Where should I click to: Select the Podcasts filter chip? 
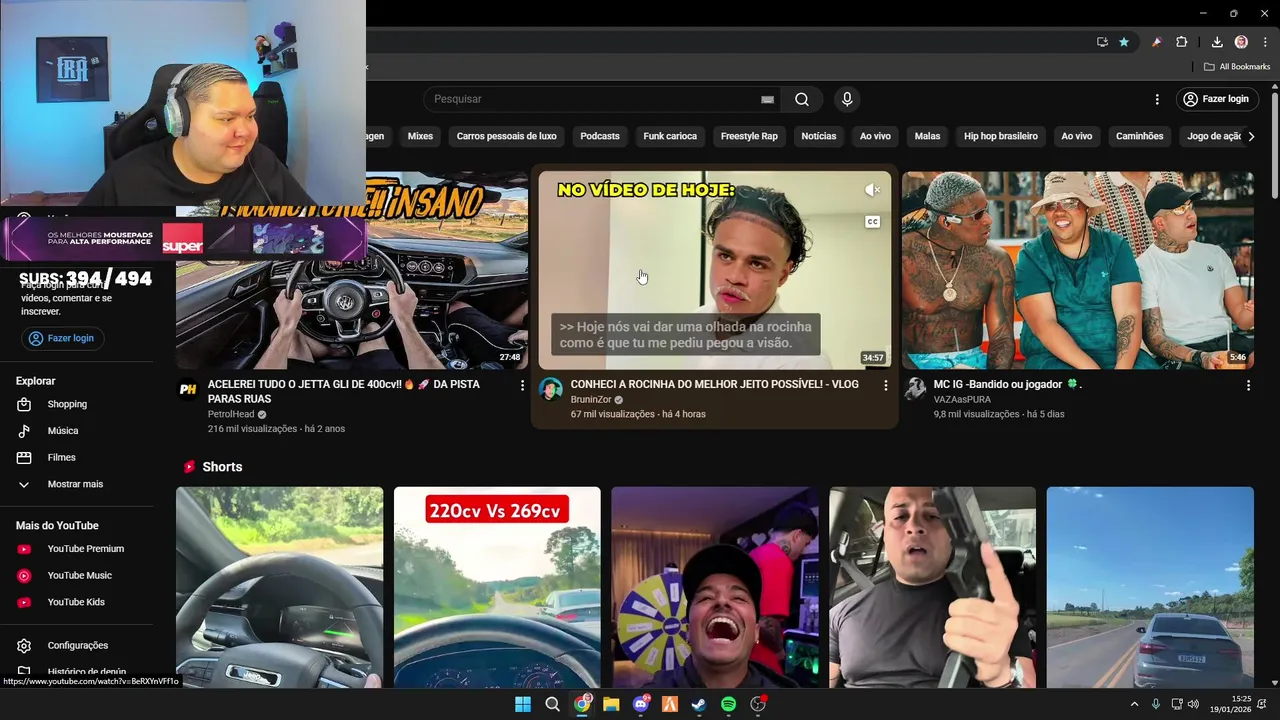(600, 136)
